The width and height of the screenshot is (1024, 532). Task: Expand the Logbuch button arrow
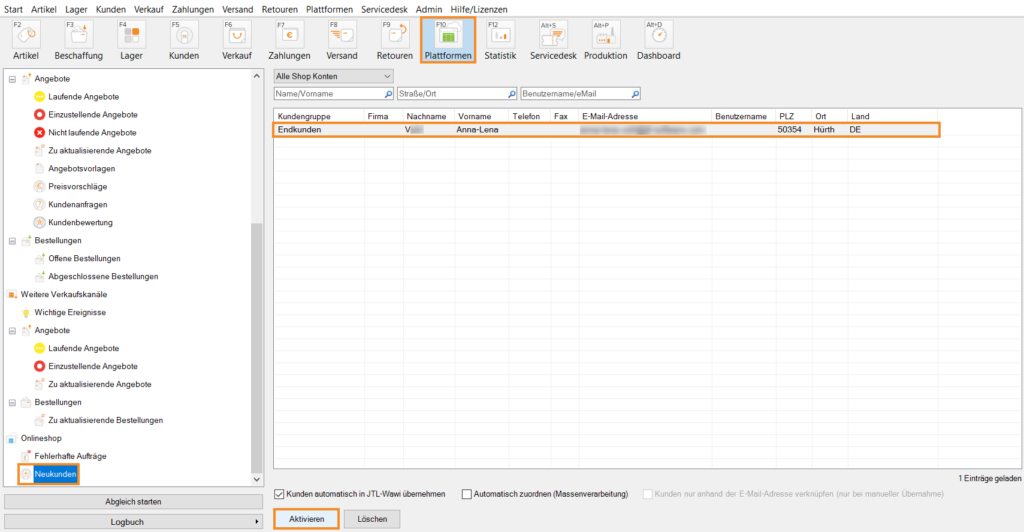click(257, 522)
